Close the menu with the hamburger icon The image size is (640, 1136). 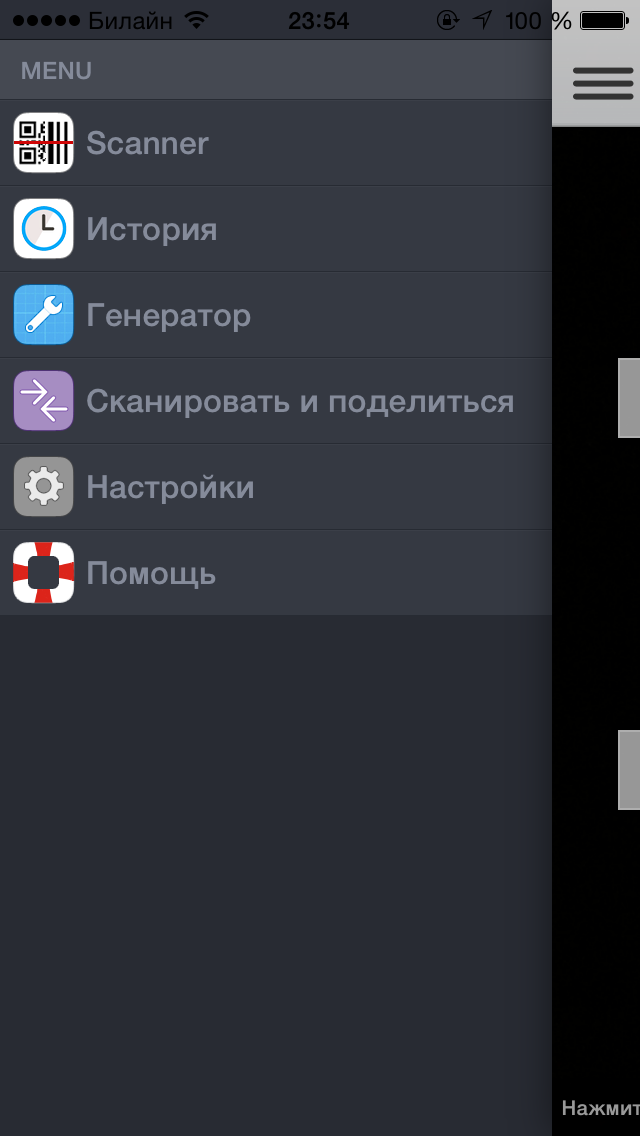click(603, 84)
